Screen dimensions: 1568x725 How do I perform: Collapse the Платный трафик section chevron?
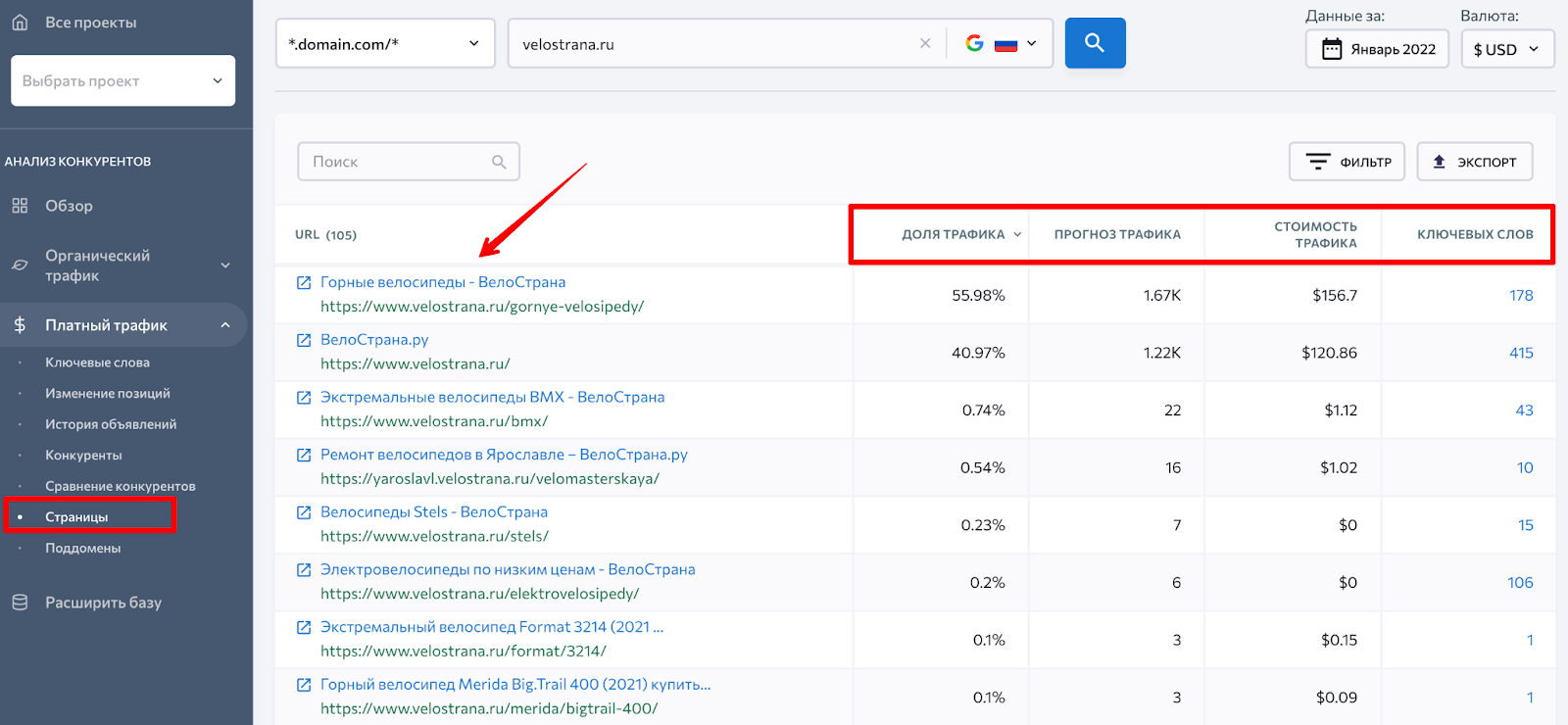click(225, 325)
